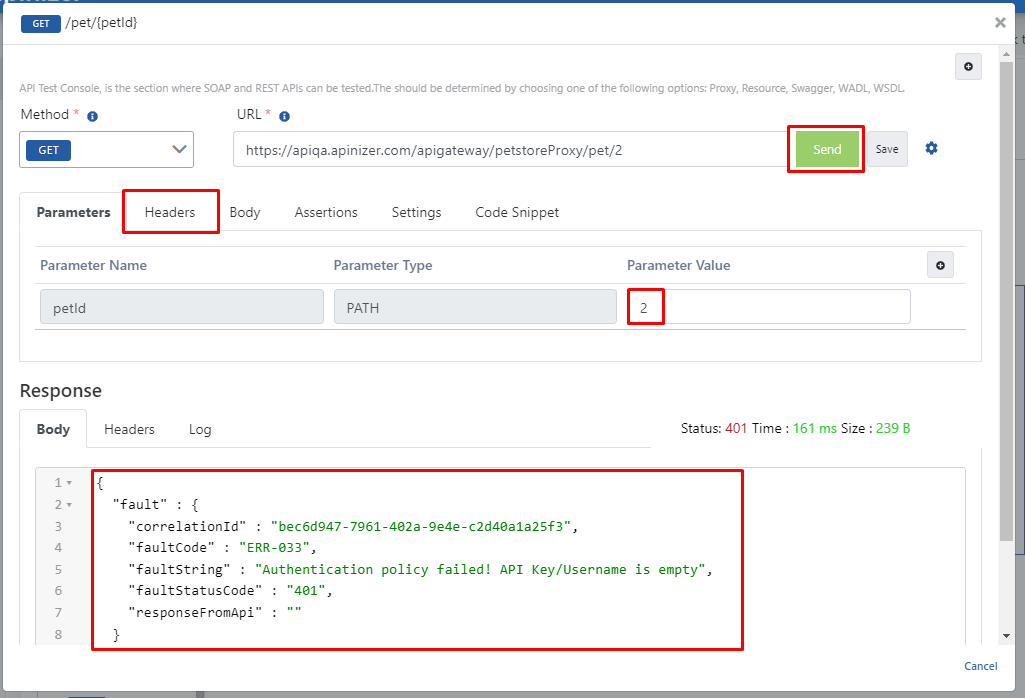Click the Save button

point(887,149)
